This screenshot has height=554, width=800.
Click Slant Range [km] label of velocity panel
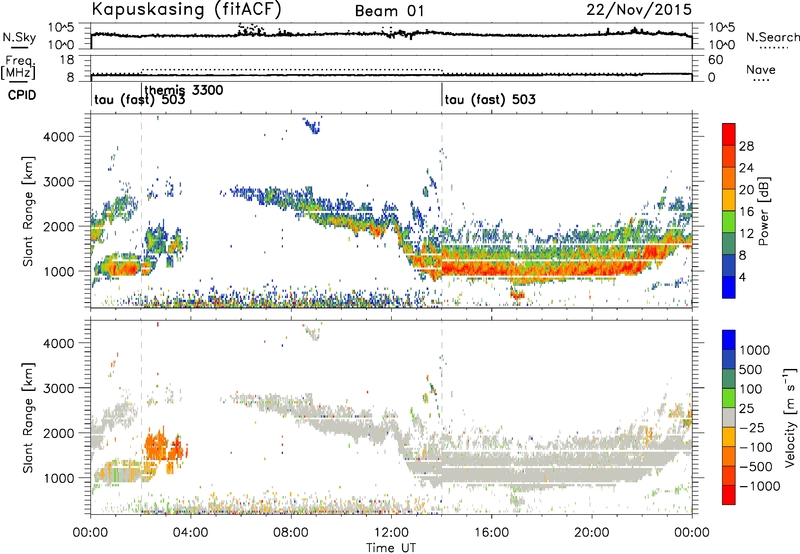coord(28,417)
